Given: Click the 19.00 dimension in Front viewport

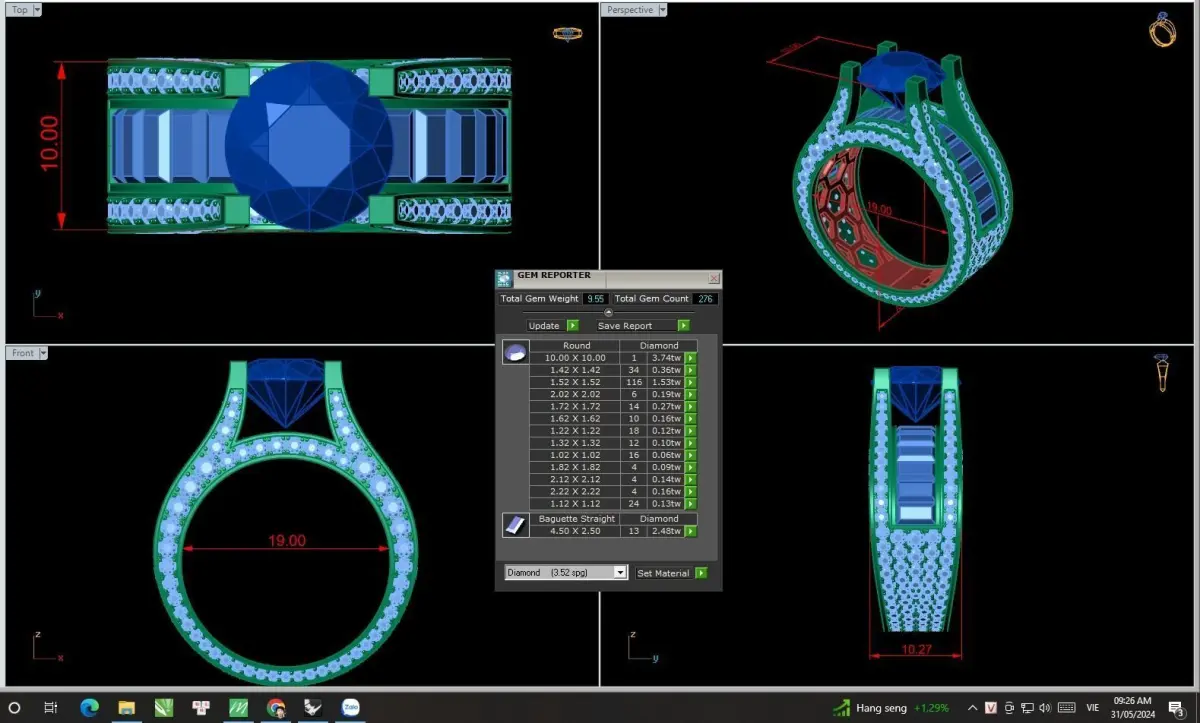Looking at the screenshot, I should (x=286, y=540).
